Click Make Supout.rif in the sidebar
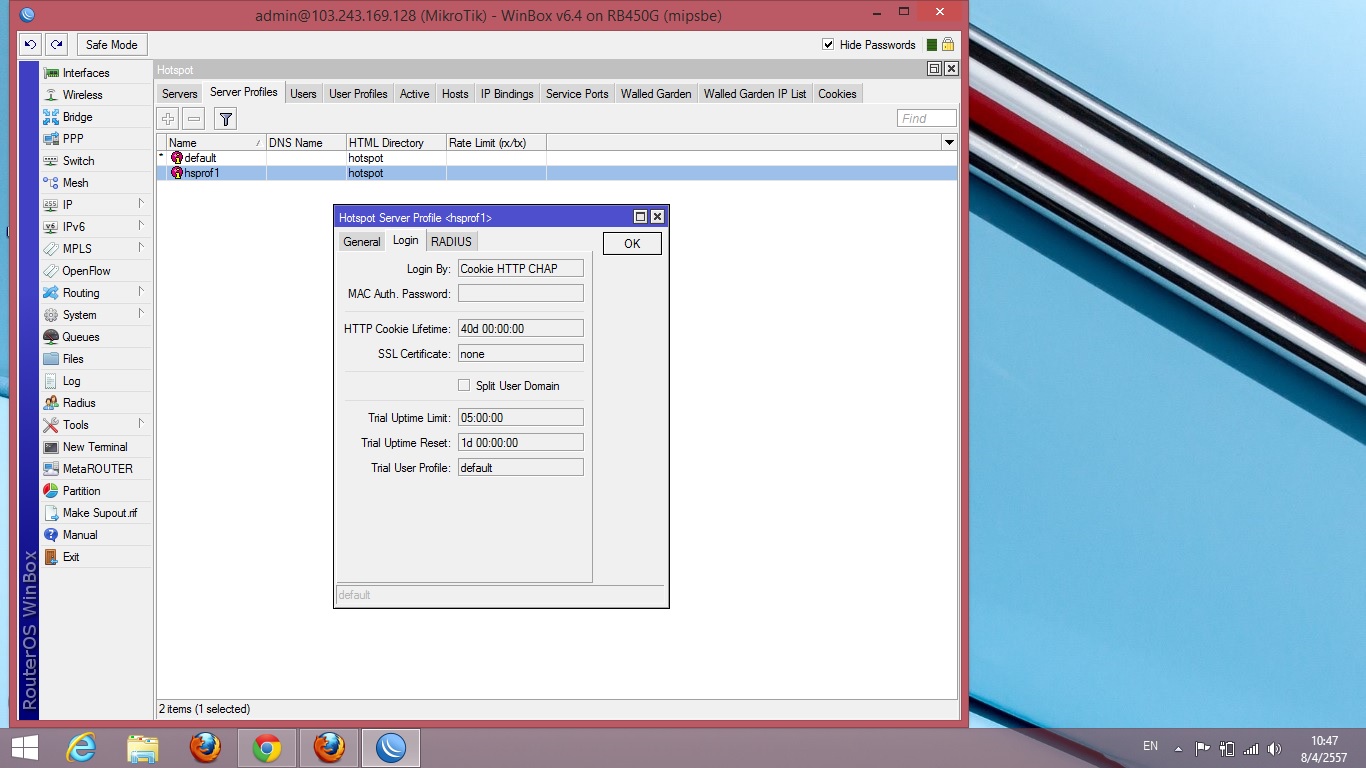 tap(100, 513)
